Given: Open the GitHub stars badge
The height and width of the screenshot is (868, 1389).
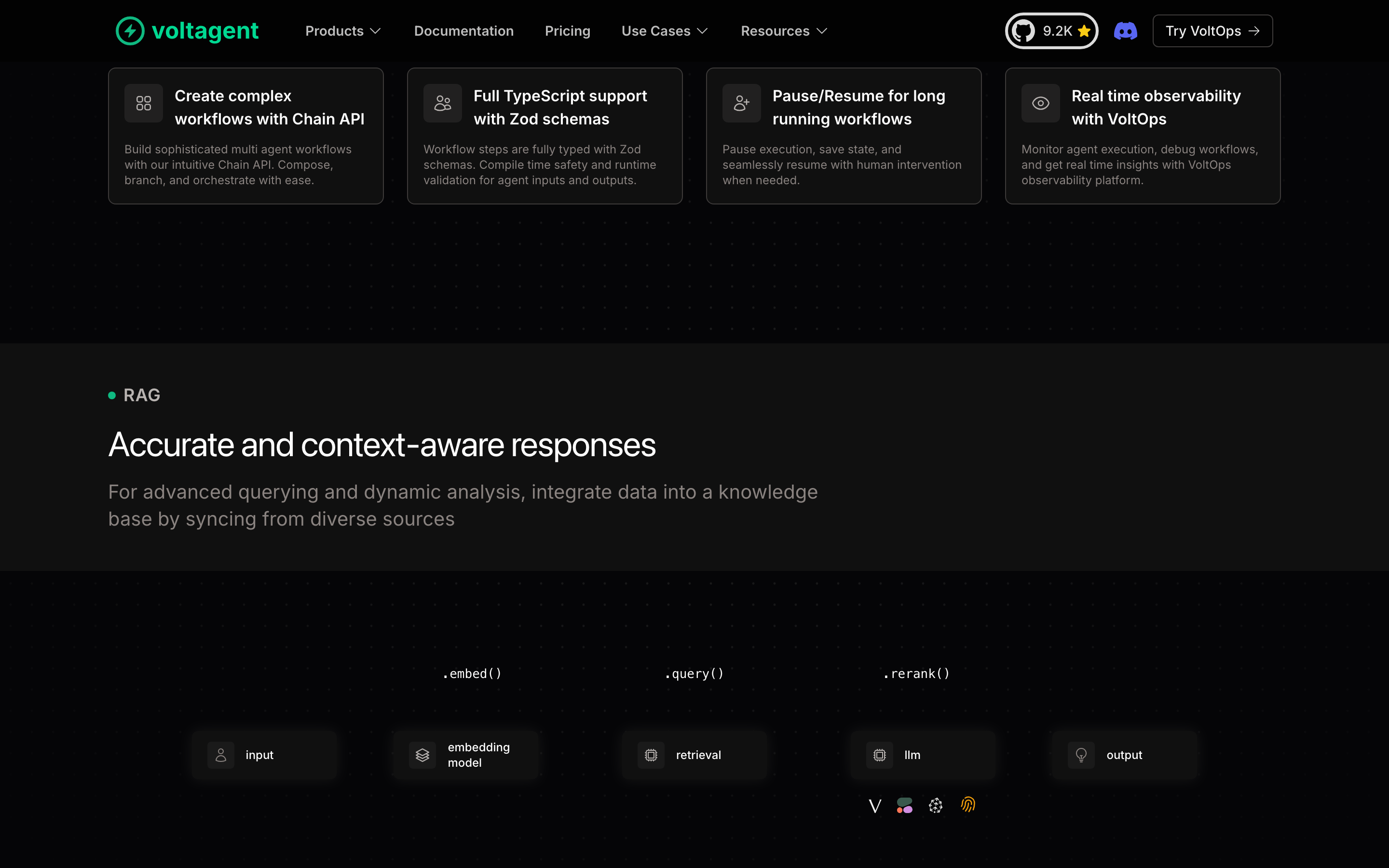Looking at the screenshot, I should (1051, 31).
